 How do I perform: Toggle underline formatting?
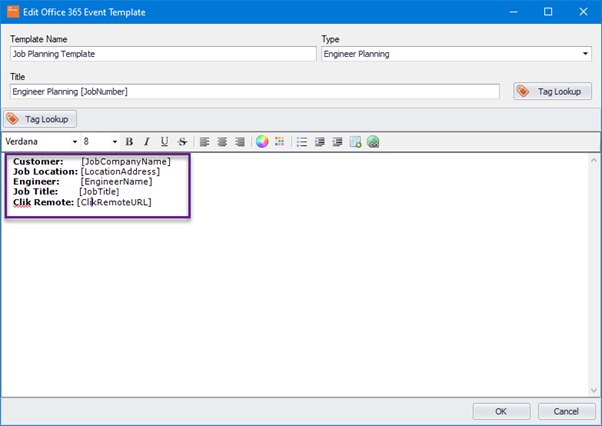(x=164, y=142)
